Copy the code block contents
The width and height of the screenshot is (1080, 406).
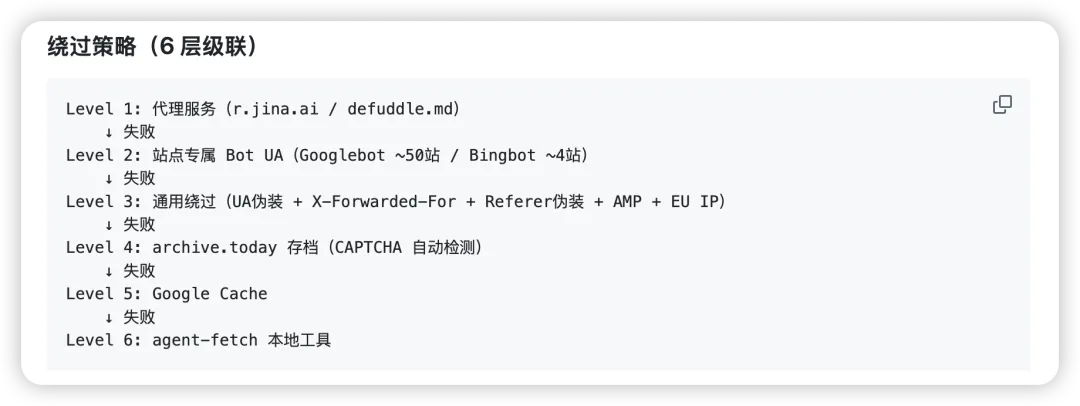pos(1001,105)
